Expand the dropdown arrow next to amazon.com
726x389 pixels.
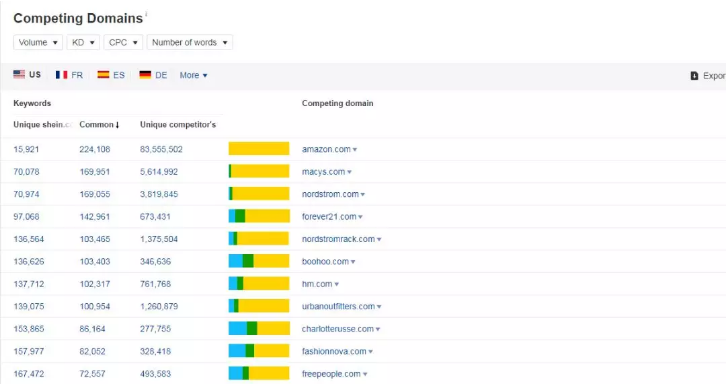tap(355, 150)
